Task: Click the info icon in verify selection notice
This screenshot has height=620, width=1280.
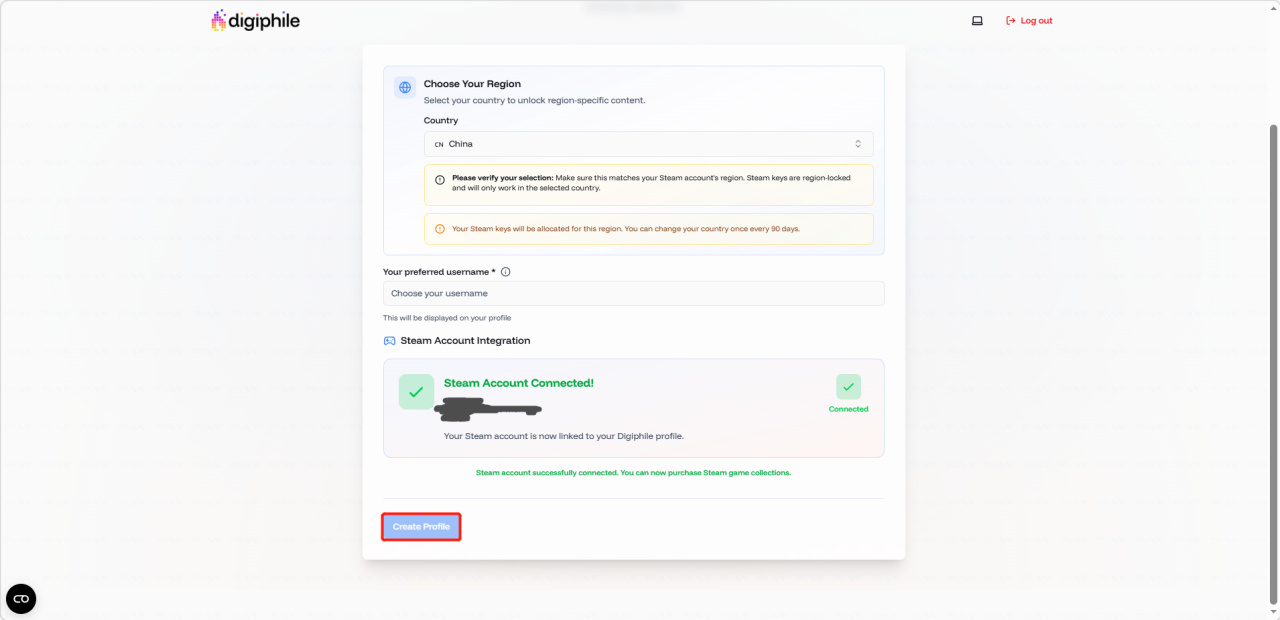Action: (440, 180)
